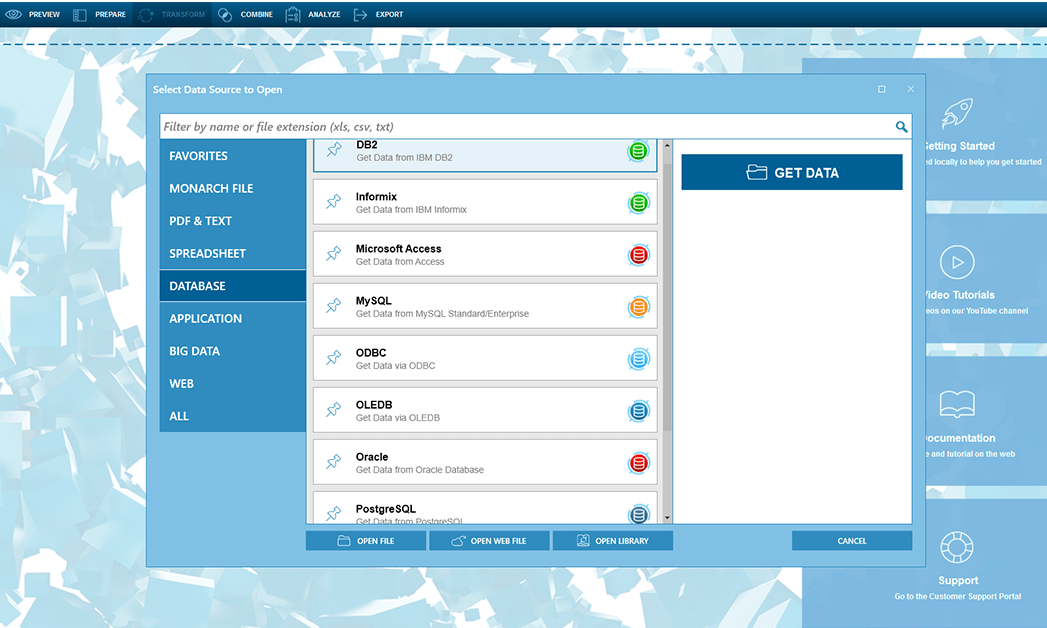
Task: Click the Get Data button
Action: tap(791, 172)
